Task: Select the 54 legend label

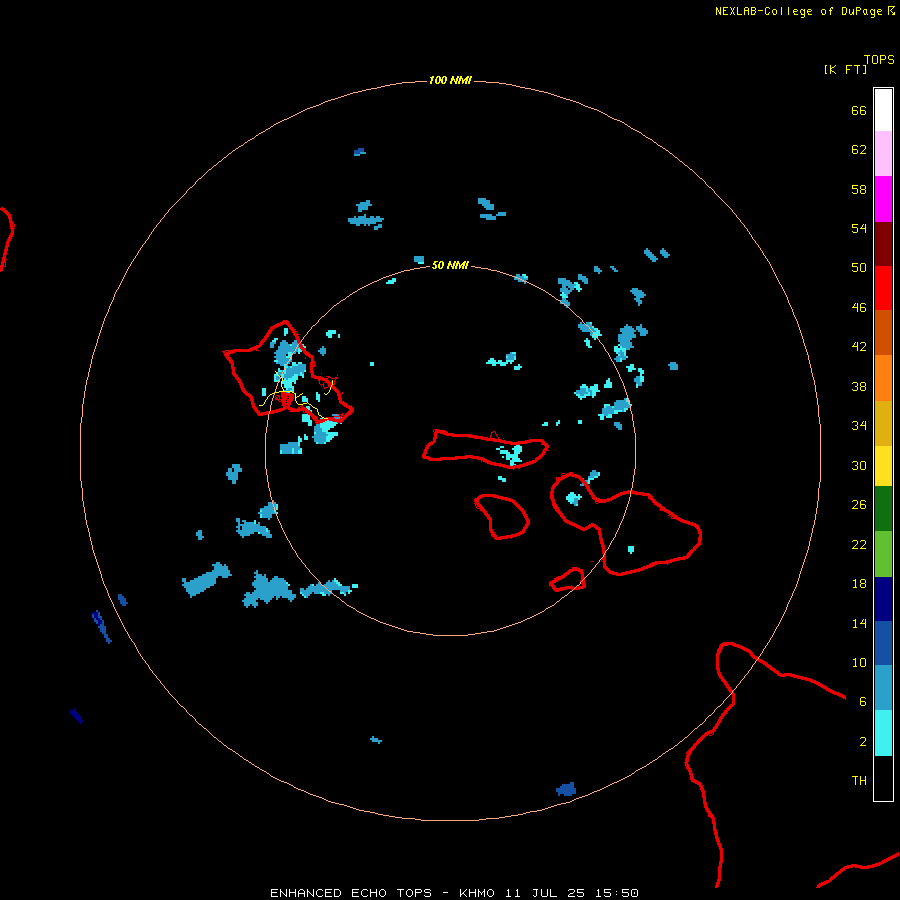Action: tap(859, 228)
